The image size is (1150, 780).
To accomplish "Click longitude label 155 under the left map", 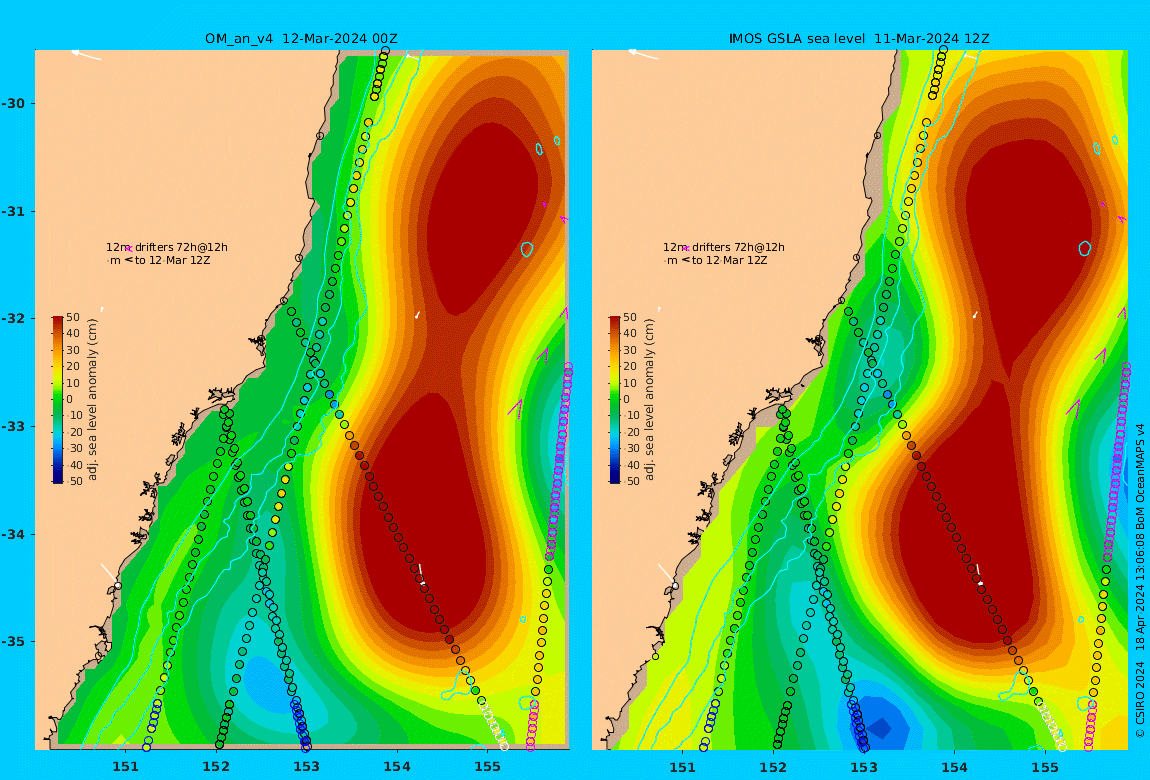I will click(x=487, y=767).
